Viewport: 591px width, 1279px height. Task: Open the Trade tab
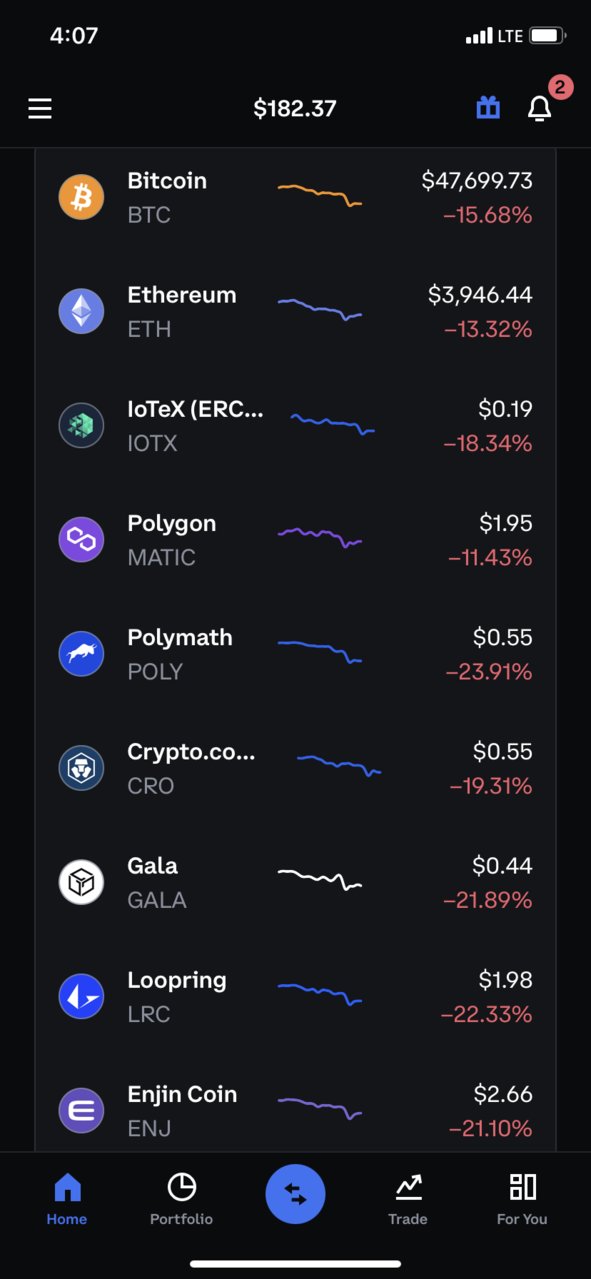408,1198
